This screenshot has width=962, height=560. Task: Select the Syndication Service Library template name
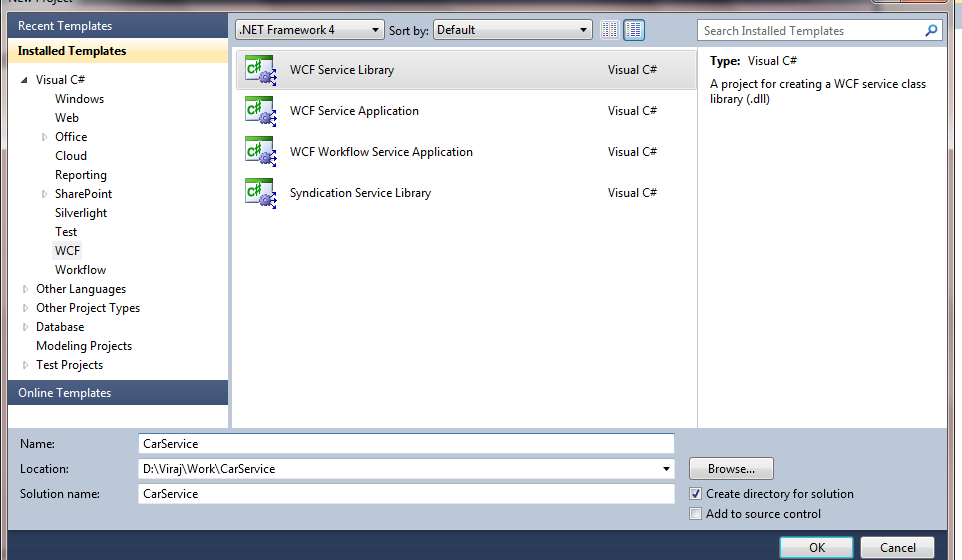tap(360, 193)
